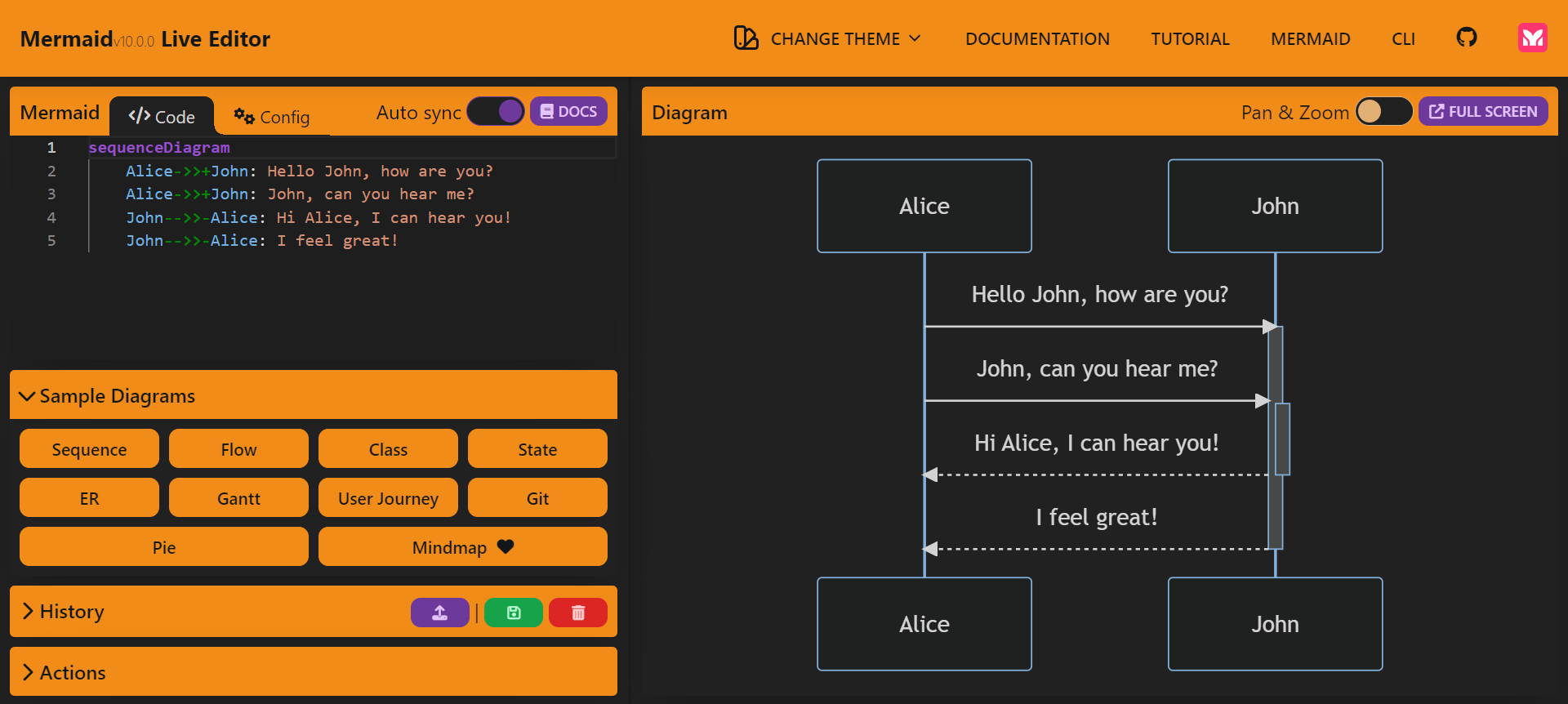Click code line 'John, can you hear me?'
1568x704 pixels.
click(300, 194)
